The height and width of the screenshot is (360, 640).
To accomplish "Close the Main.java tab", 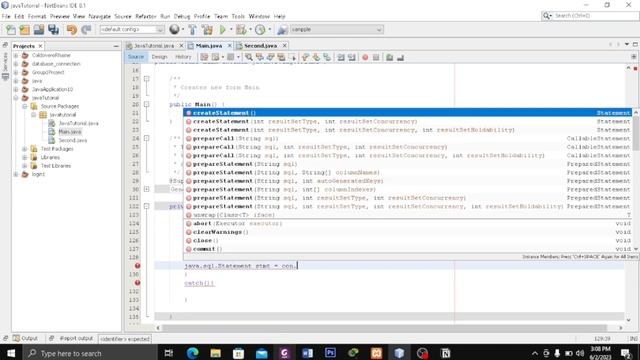I will coord(230,46).
